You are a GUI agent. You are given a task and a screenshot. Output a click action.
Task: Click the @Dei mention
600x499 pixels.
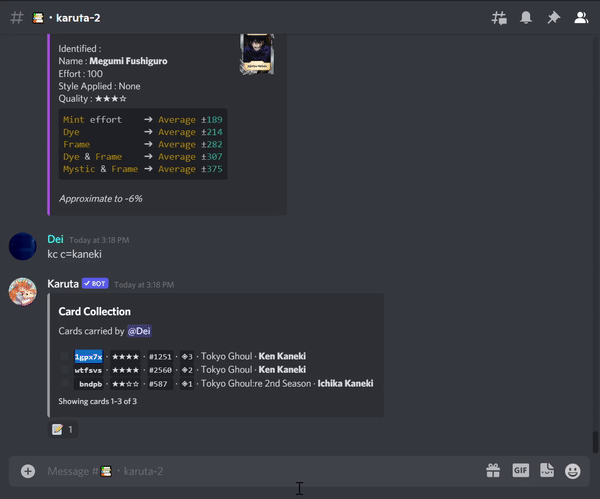tap(139, 331)
